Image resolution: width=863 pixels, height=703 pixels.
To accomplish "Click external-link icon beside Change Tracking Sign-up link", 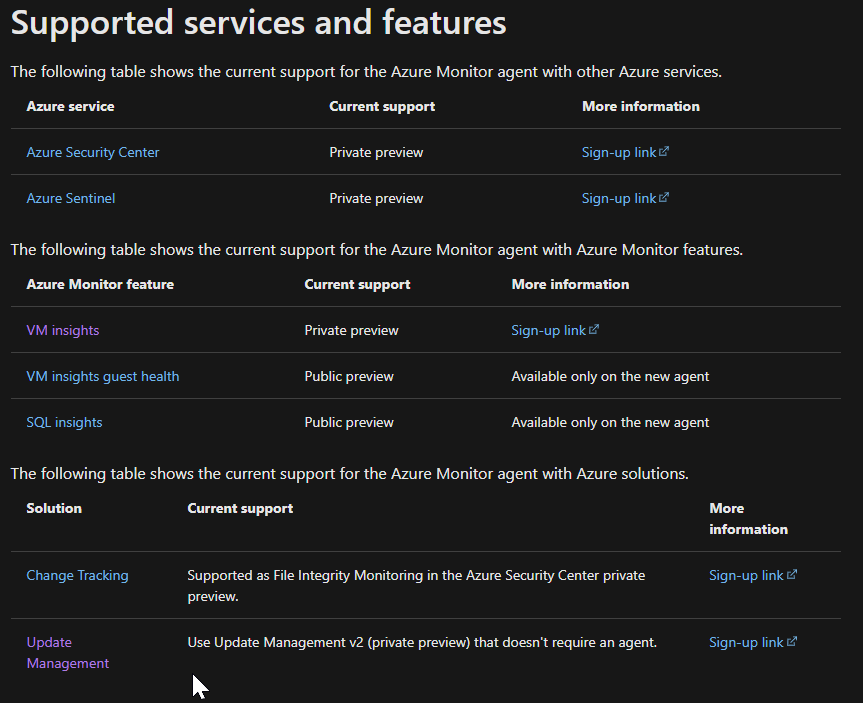I will pos(793,574).
